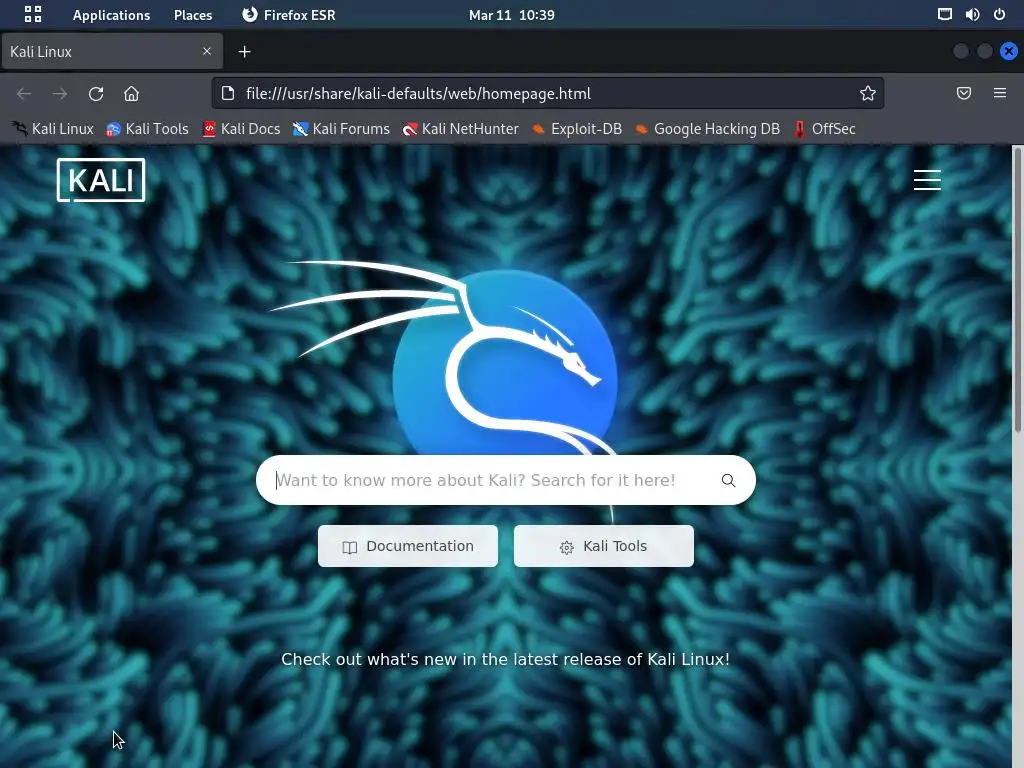The height and width of the screenshot is (768, 1024).
Task: Focus the address bar URL field
Action: pos(549,93)
